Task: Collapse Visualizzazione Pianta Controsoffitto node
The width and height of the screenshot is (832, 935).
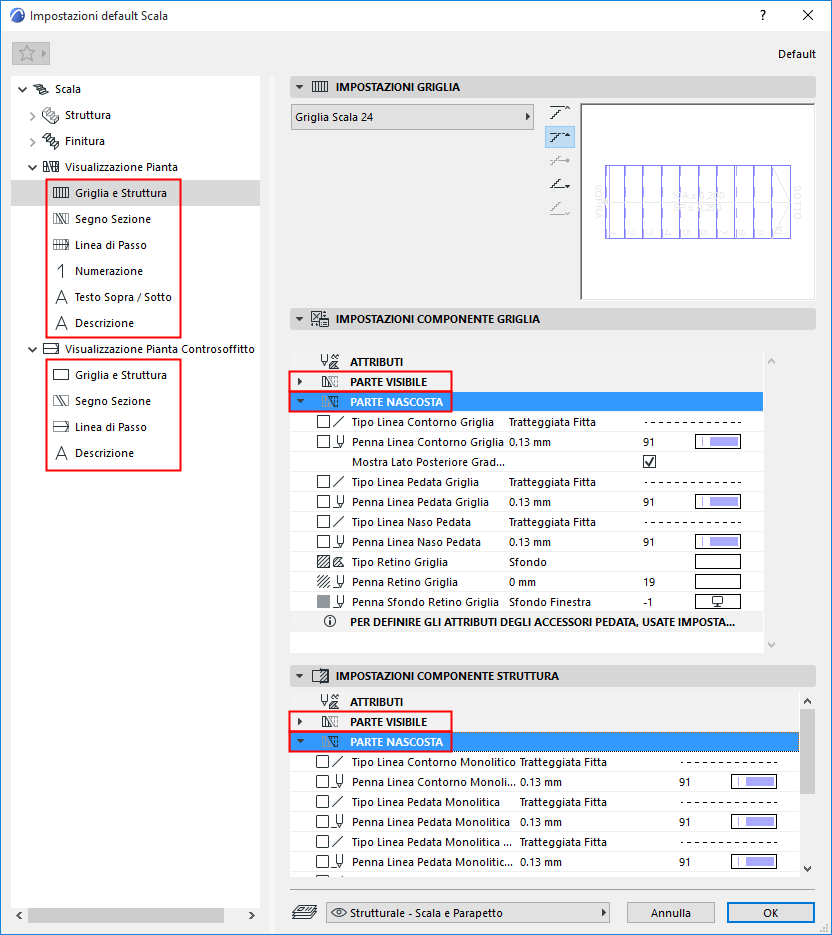Action: 32,349
